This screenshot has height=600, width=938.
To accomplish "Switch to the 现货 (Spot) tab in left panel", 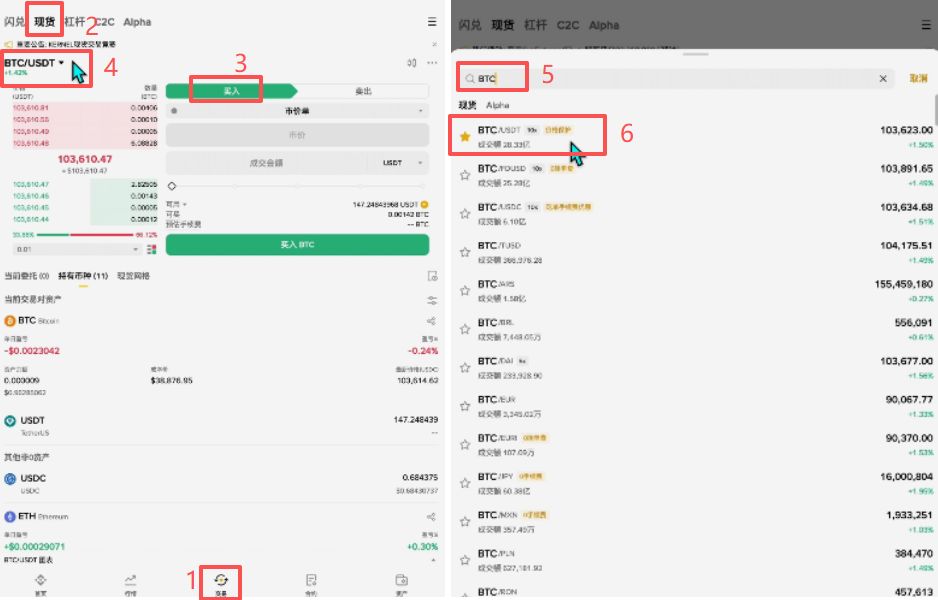I will [x=44, y=21].
